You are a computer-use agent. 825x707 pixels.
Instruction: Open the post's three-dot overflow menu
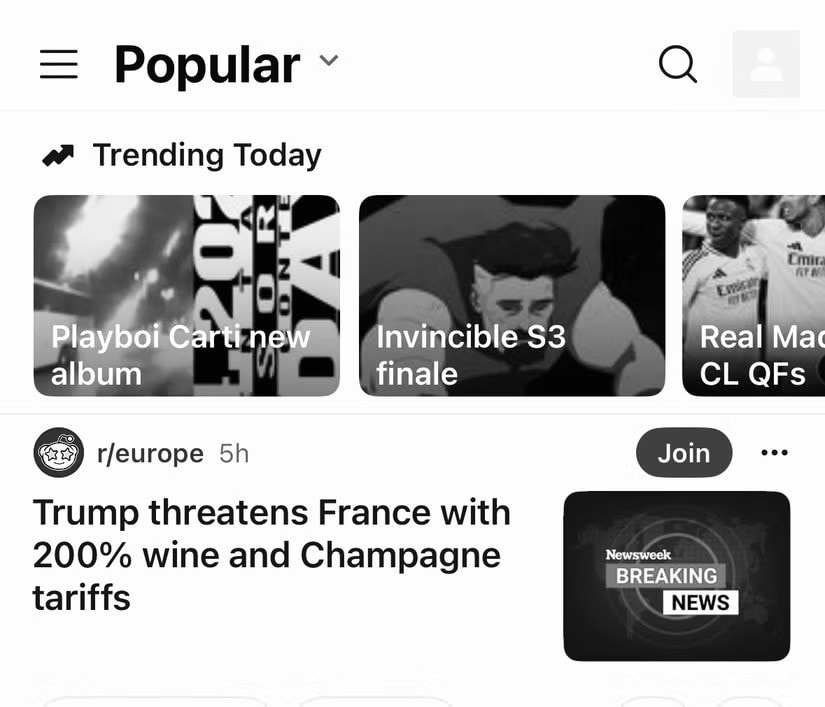(774, 453)
